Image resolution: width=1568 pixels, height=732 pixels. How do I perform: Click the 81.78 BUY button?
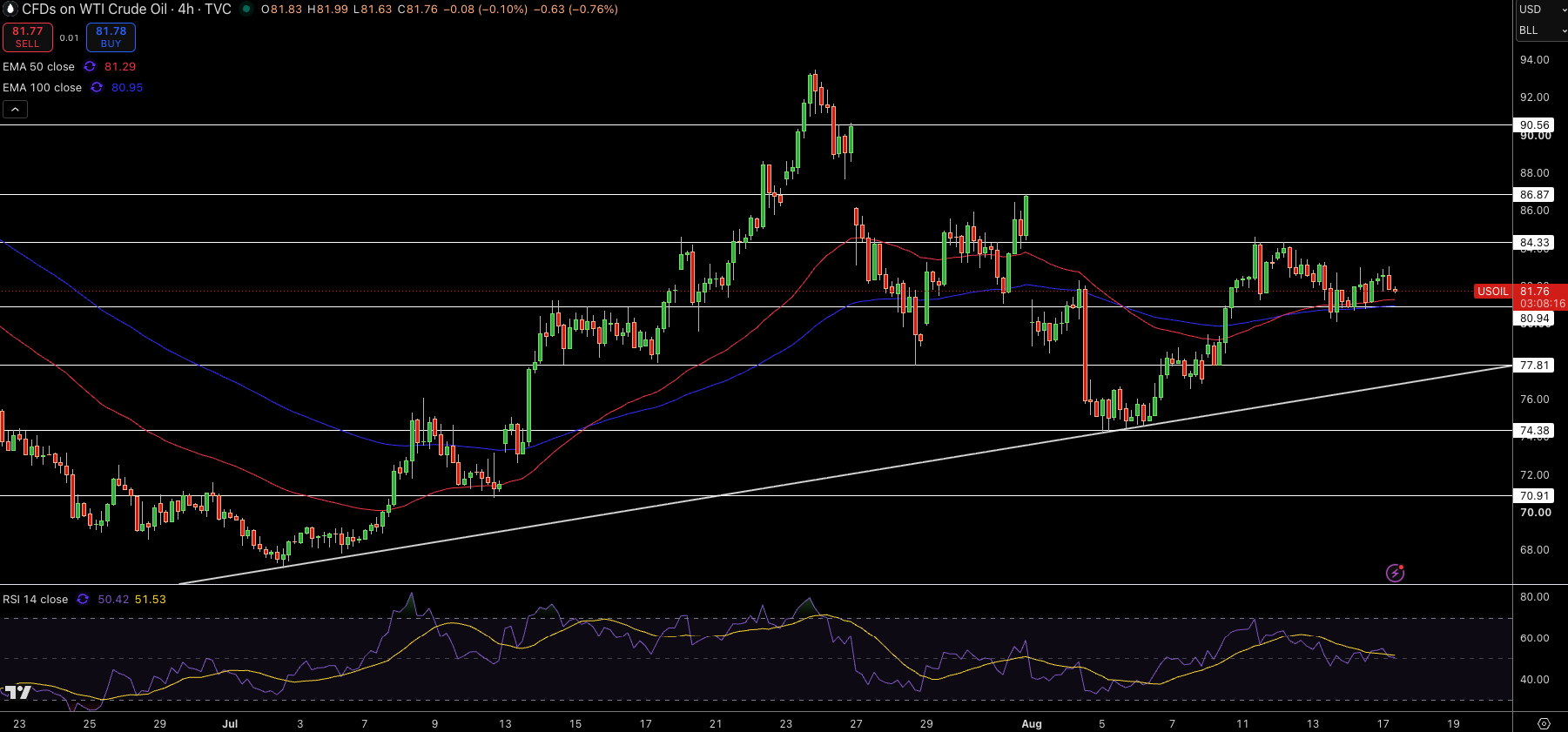tap(111, 37)
